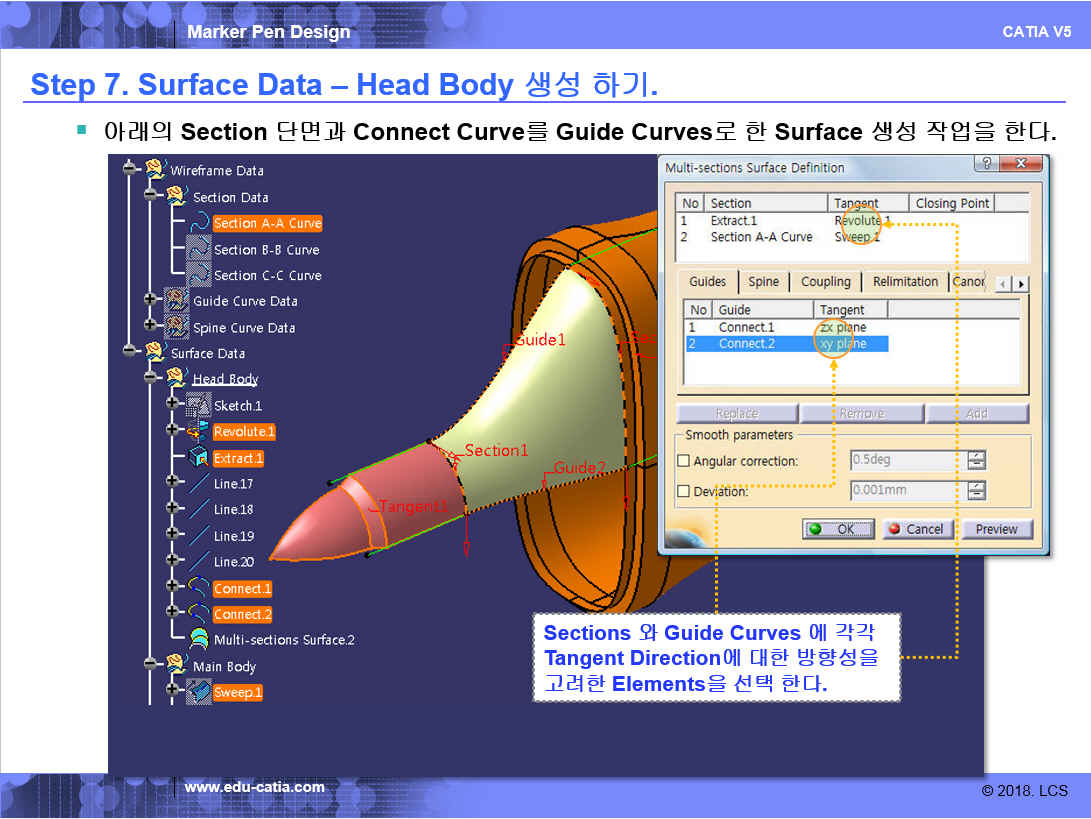Click the dialog help question mark button

click(x=987, y=165)
